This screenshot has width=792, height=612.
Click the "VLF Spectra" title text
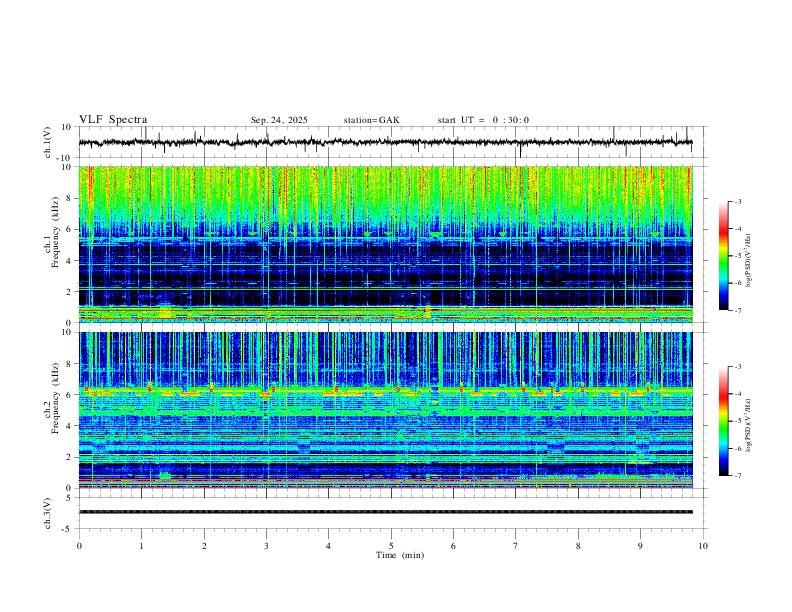click(x=113, y=120)
